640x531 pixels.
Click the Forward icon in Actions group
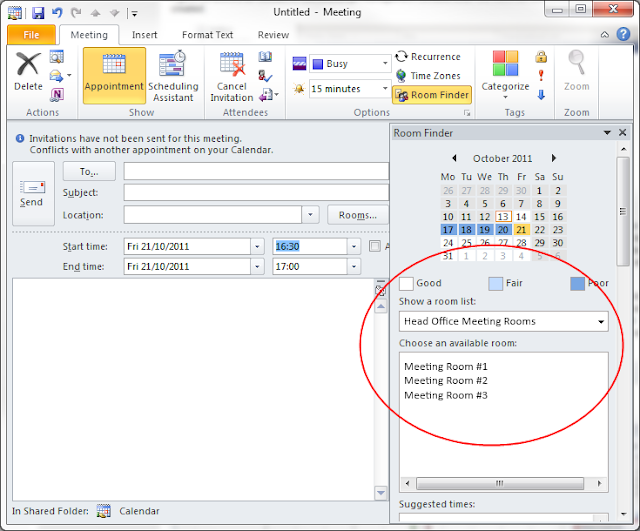tap(56, 76)
